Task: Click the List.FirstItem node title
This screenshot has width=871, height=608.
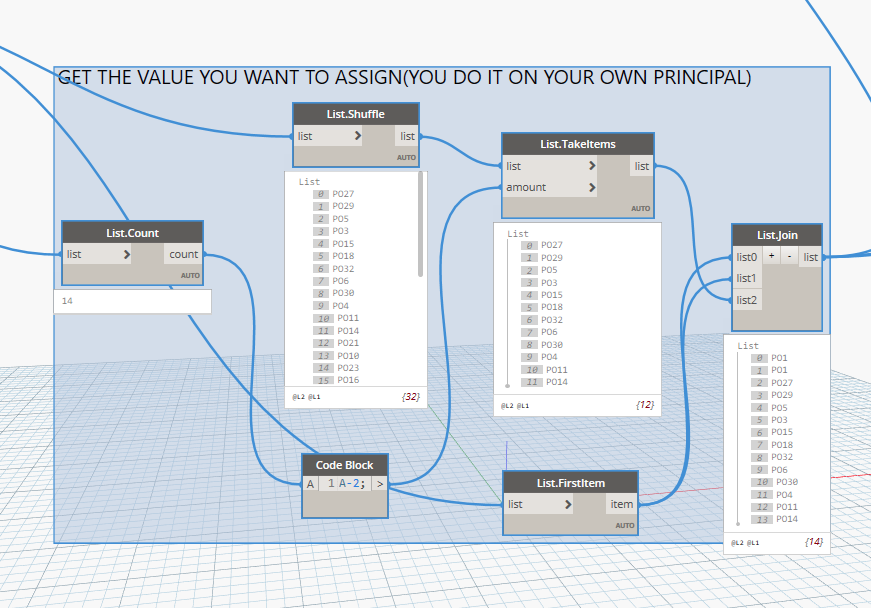Action: 570,483
